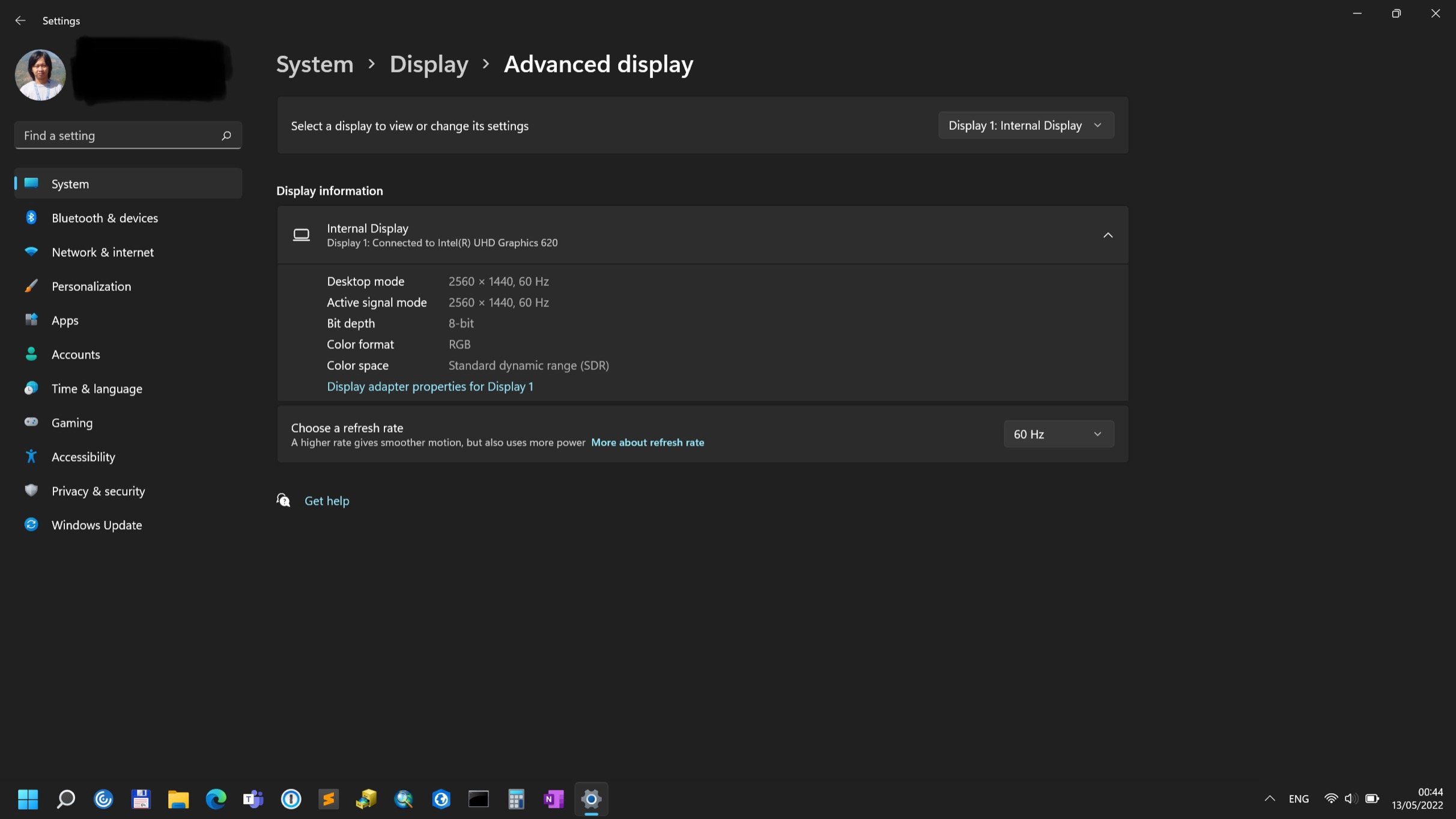Open Microsoft Teams from taskbar
Image resolution: width=1456 pixels, height=819 pixels.
pyautogui.click(x=253, y=799)
